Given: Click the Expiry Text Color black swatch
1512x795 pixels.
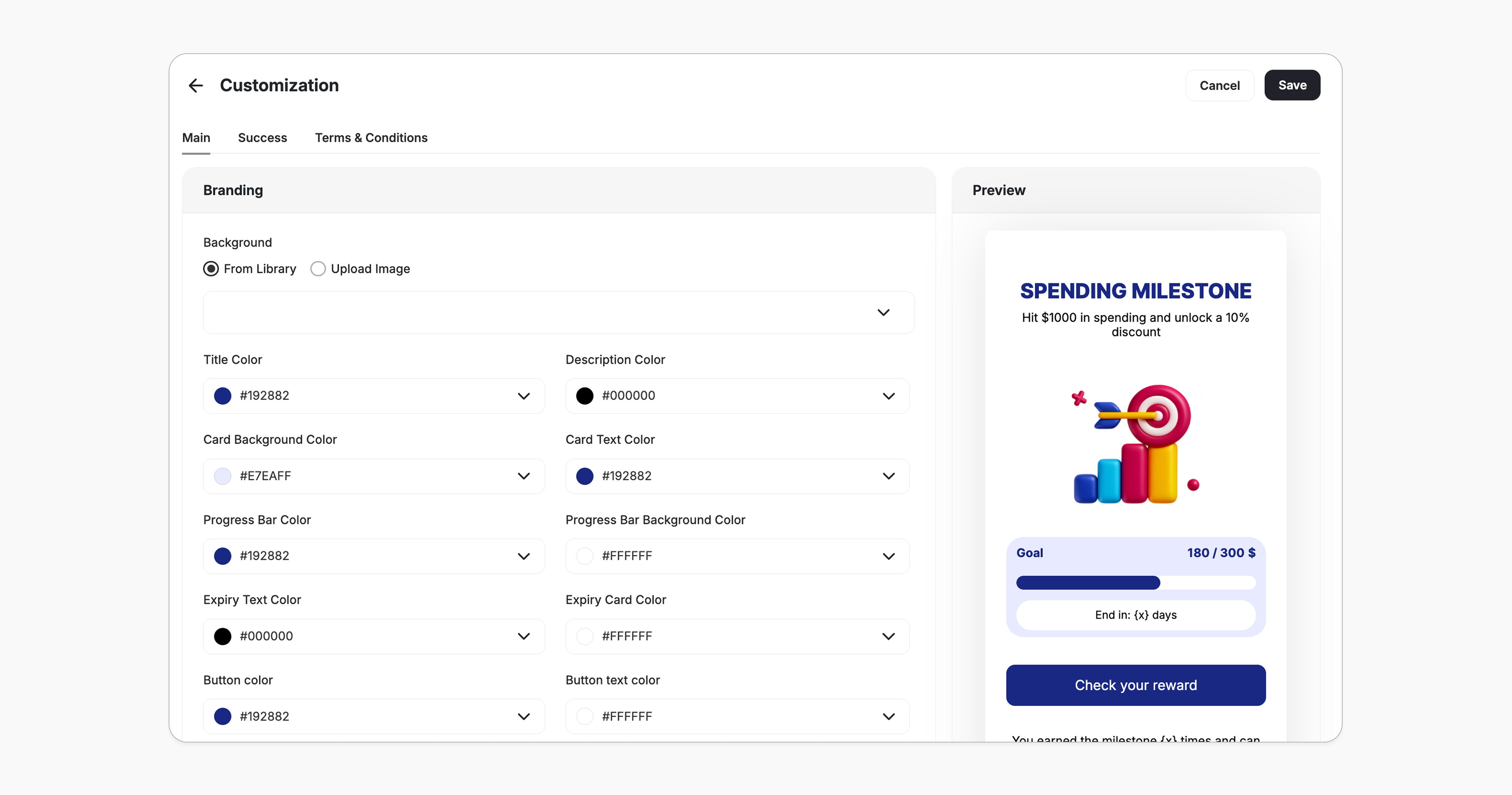Looking at the screenshot, I should (x=222, y=637).
